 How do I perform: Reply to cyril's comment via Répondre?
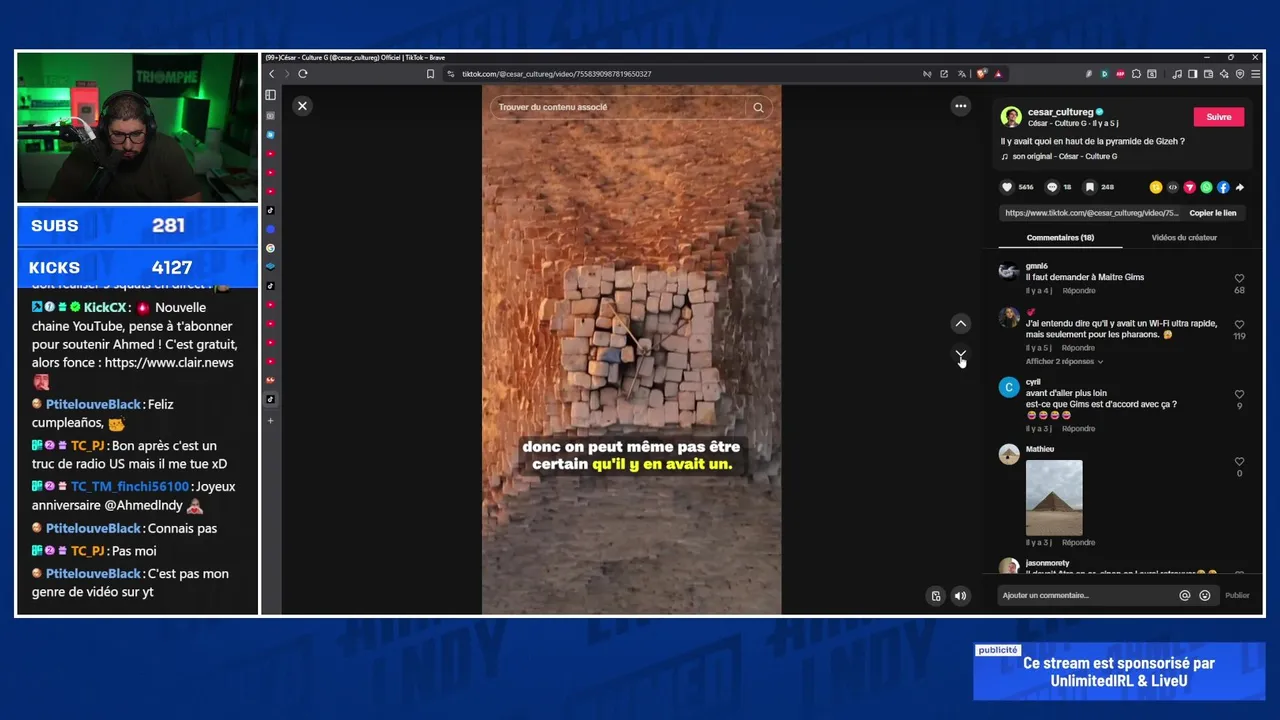[x=1079, y=429]
